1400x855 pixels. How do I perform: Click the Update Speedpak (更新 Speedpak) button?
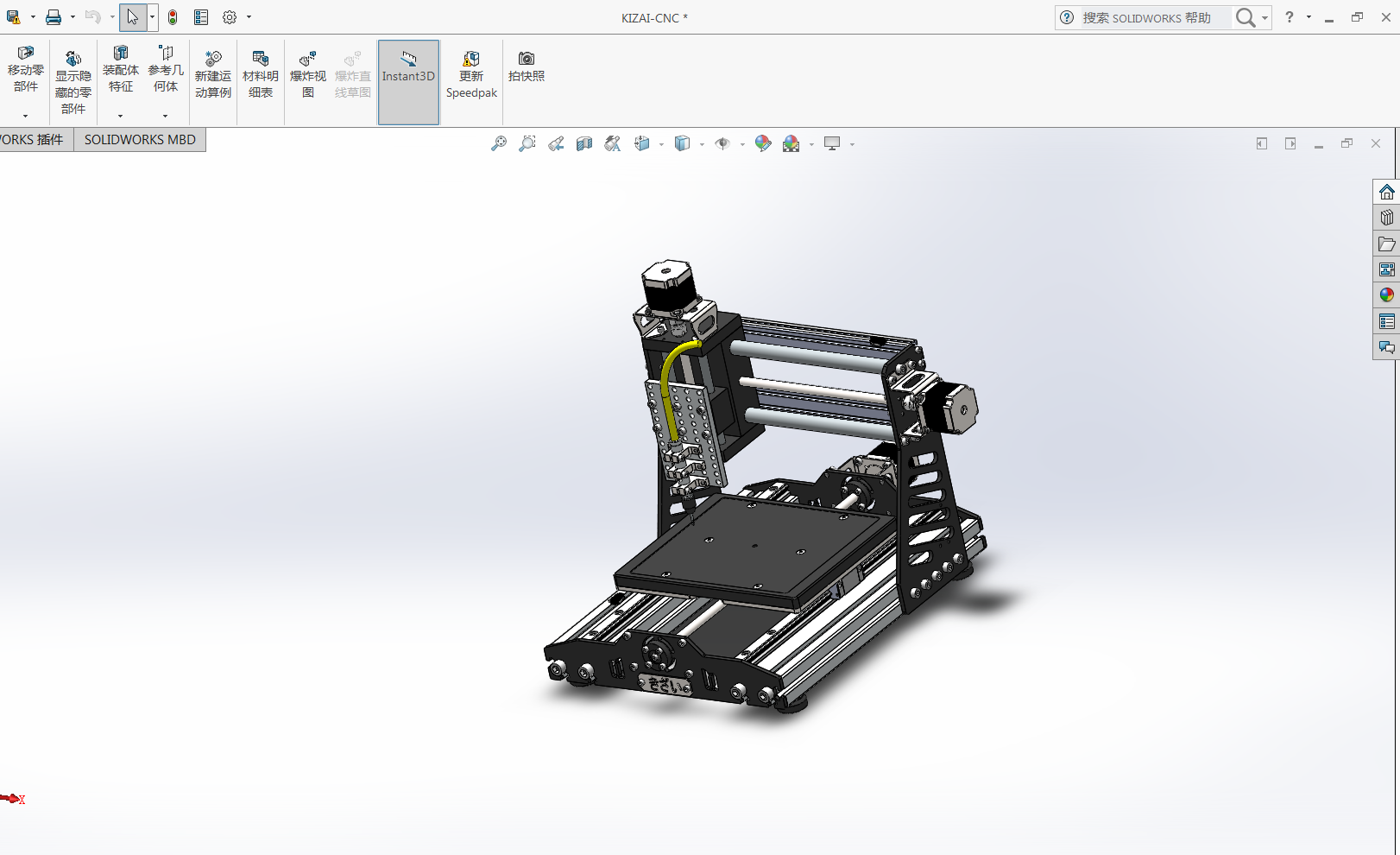471,75
